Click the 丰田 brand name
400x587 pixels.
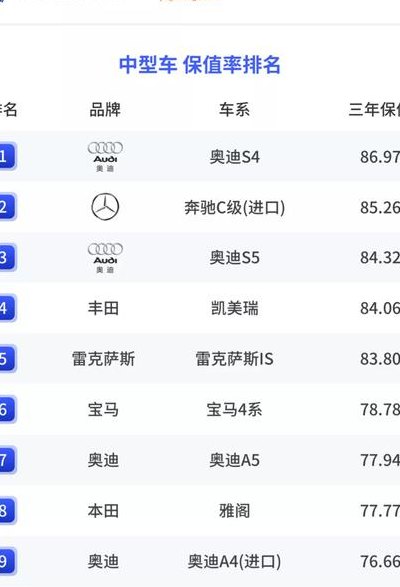pos(103,308)
